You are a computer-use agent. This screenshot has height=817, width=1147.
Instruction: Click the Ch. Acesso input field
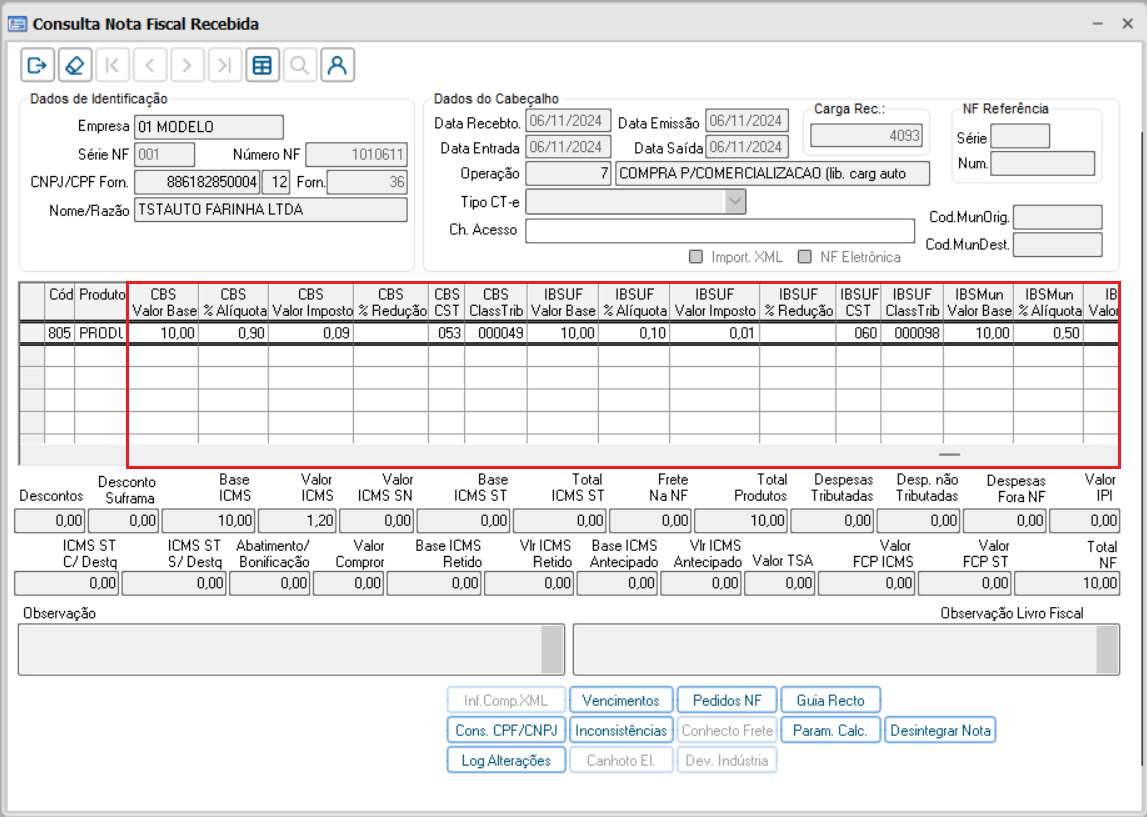[x=719, y=231]
